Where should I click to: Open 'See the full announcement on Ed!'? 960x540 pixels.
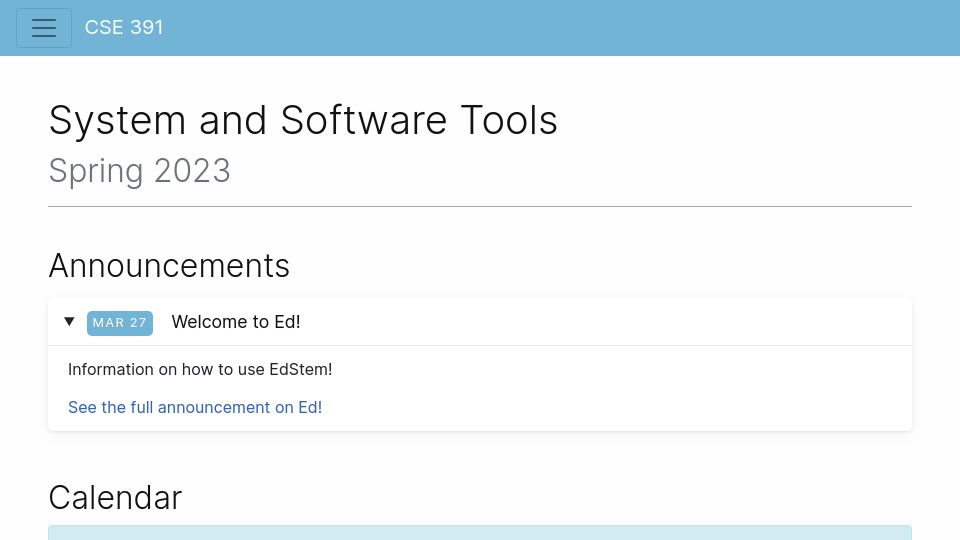(195, 407)
